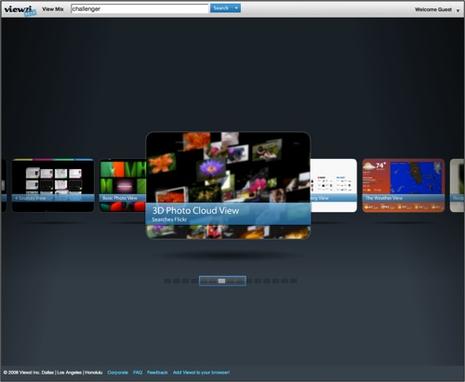This screenshot has width=465, height=382.
Task: Click 'Add Viewzi to your browser!' link
Action: pyautogui.click(x=201, y=372)
